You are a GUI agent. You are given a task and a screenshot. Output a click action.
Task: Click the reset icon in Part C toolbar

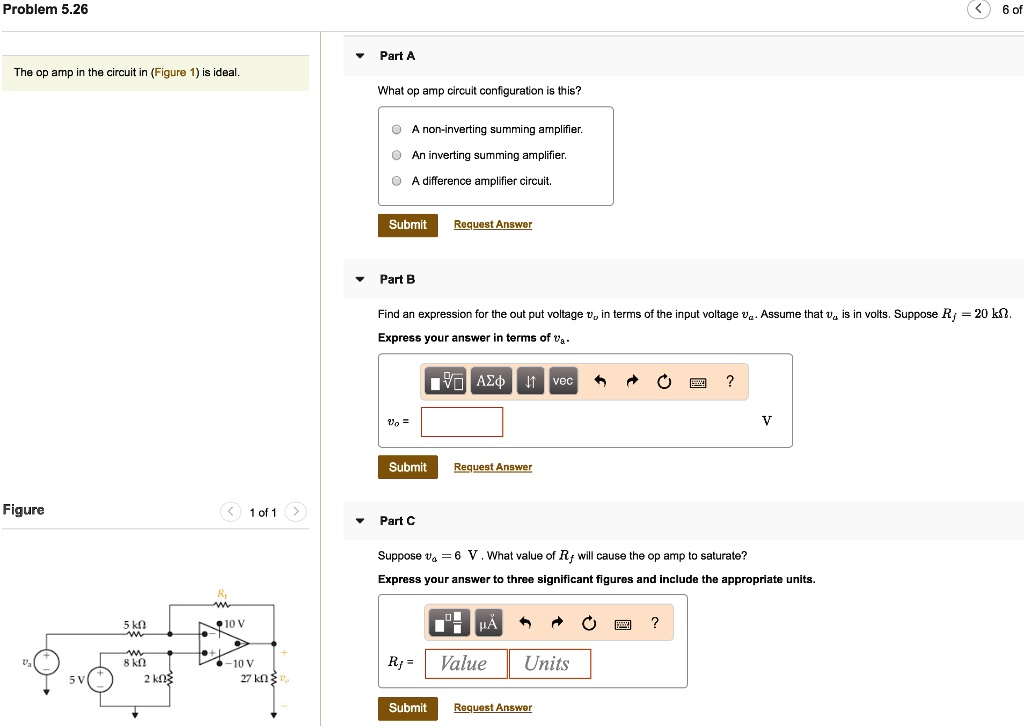point(588,622)
